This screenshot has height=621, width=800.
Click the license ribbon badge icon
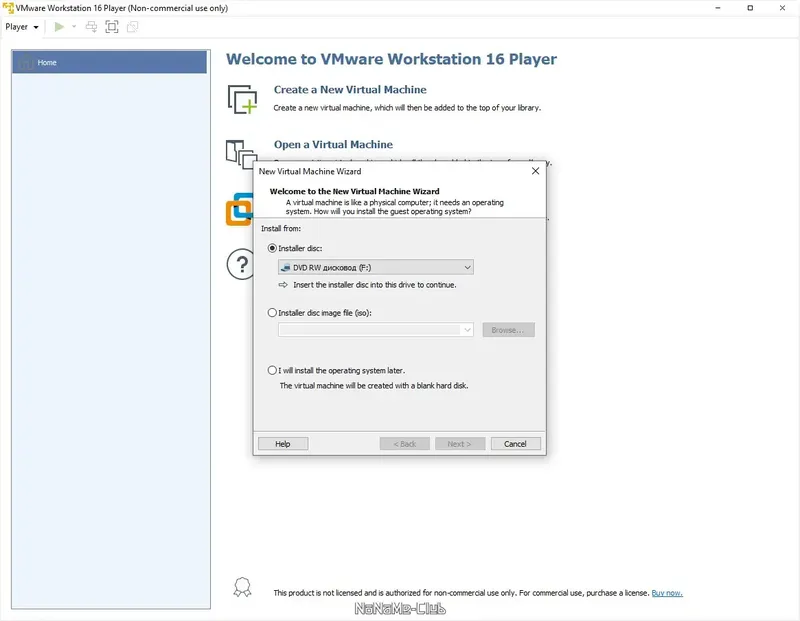click(242, 587)
